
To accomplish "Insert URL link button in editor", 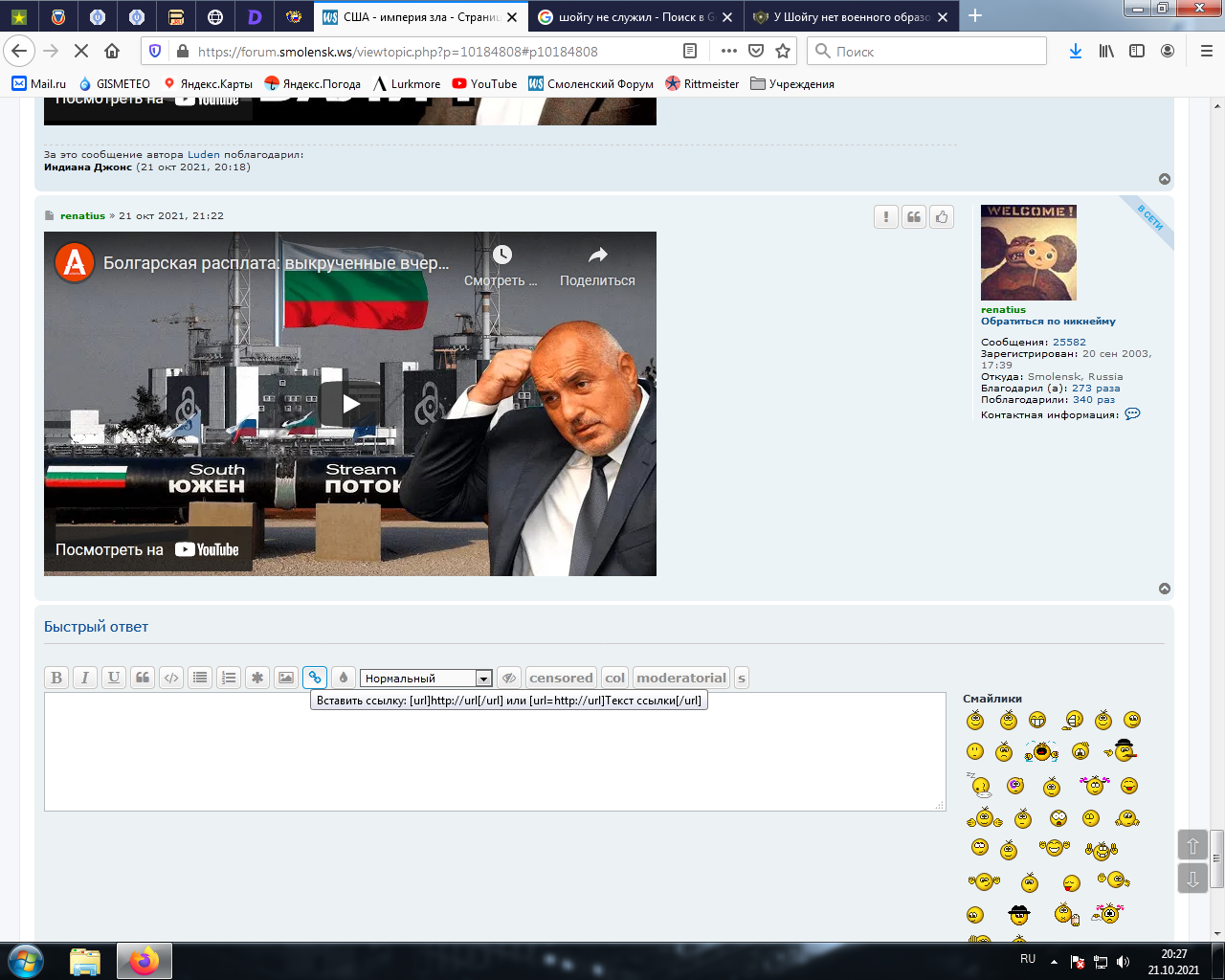I will point(315,678).
